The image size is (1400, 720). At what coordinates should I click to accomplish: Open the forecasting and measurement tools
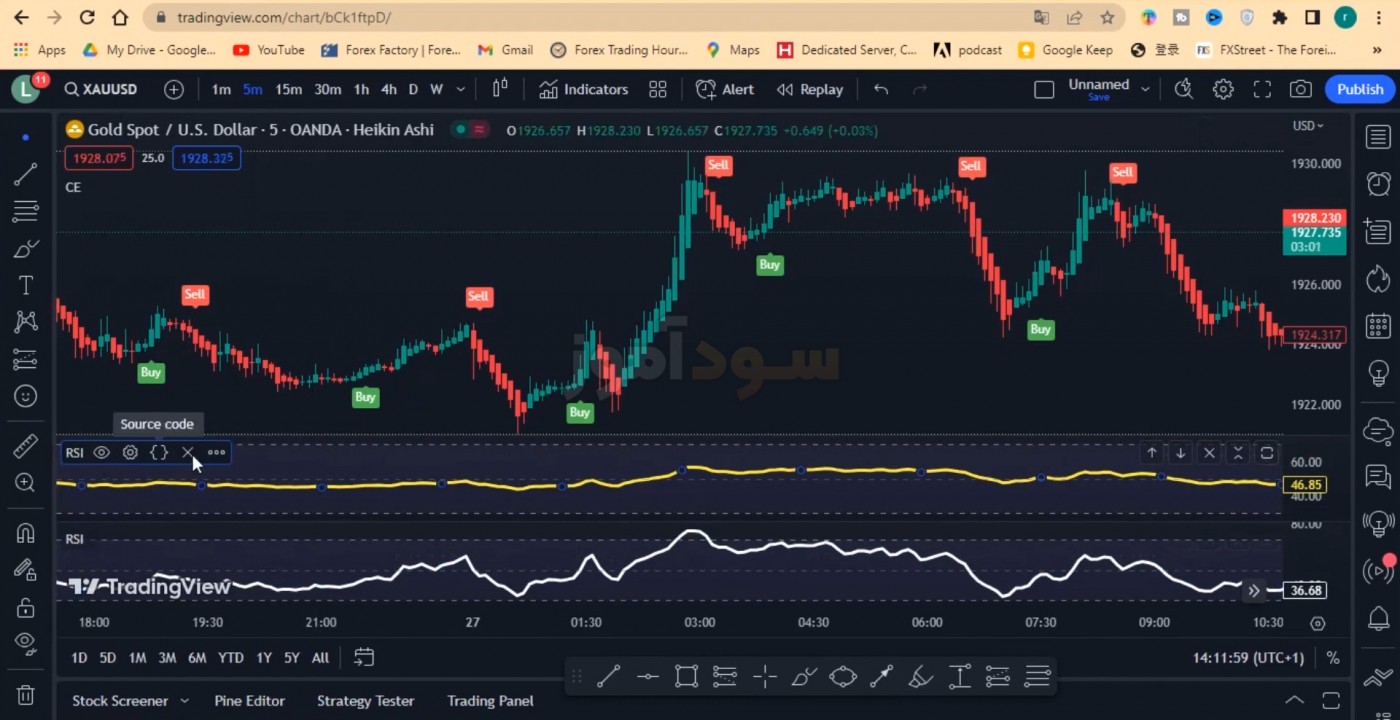[x=26, y=359]
